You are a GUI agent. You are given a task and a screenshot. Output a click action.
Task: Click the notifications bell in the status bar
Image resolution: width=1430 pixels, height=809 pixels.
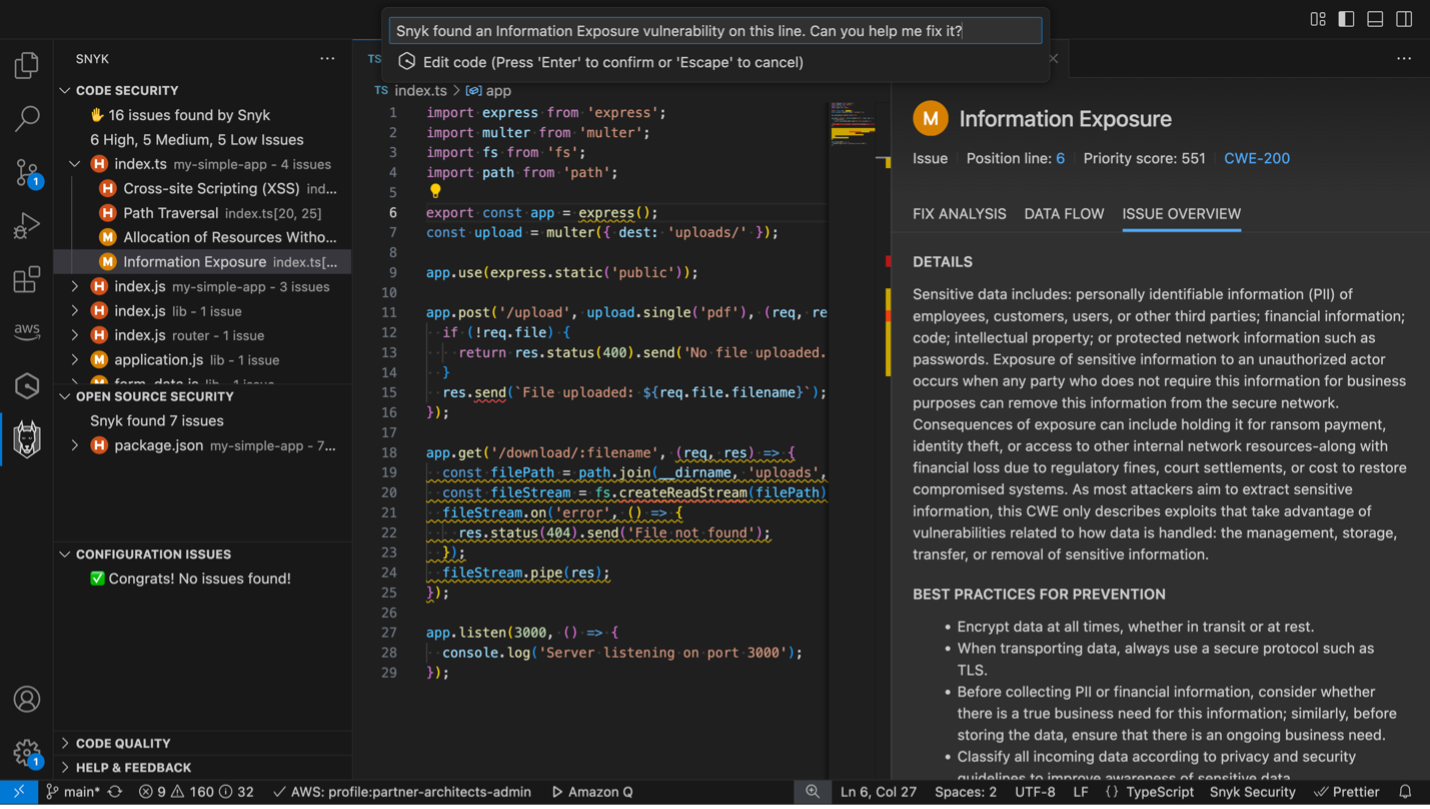pos(1406,791)
